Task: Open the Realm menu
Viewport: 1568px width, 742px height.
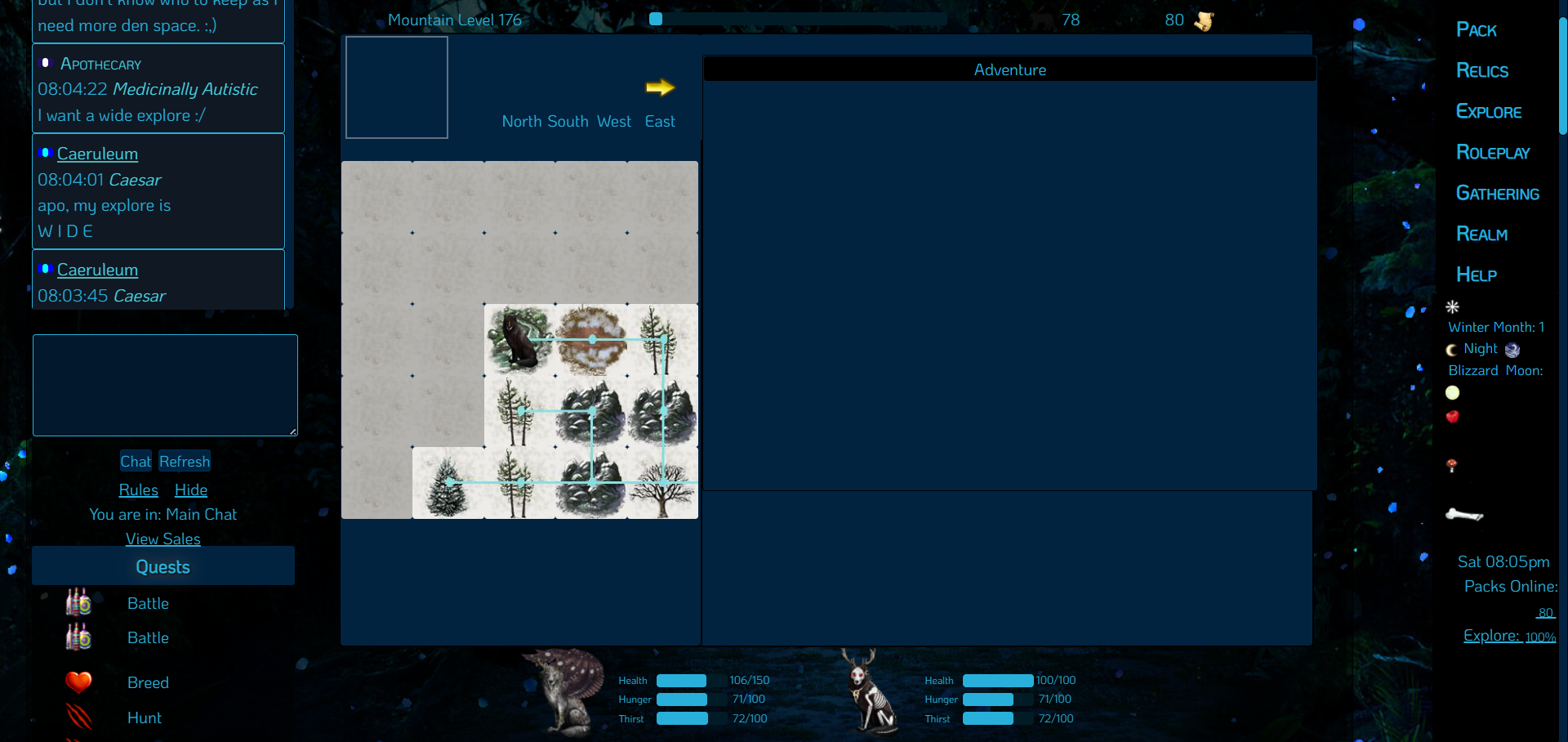Action: pyautogui.click(x=1481, y=235)
